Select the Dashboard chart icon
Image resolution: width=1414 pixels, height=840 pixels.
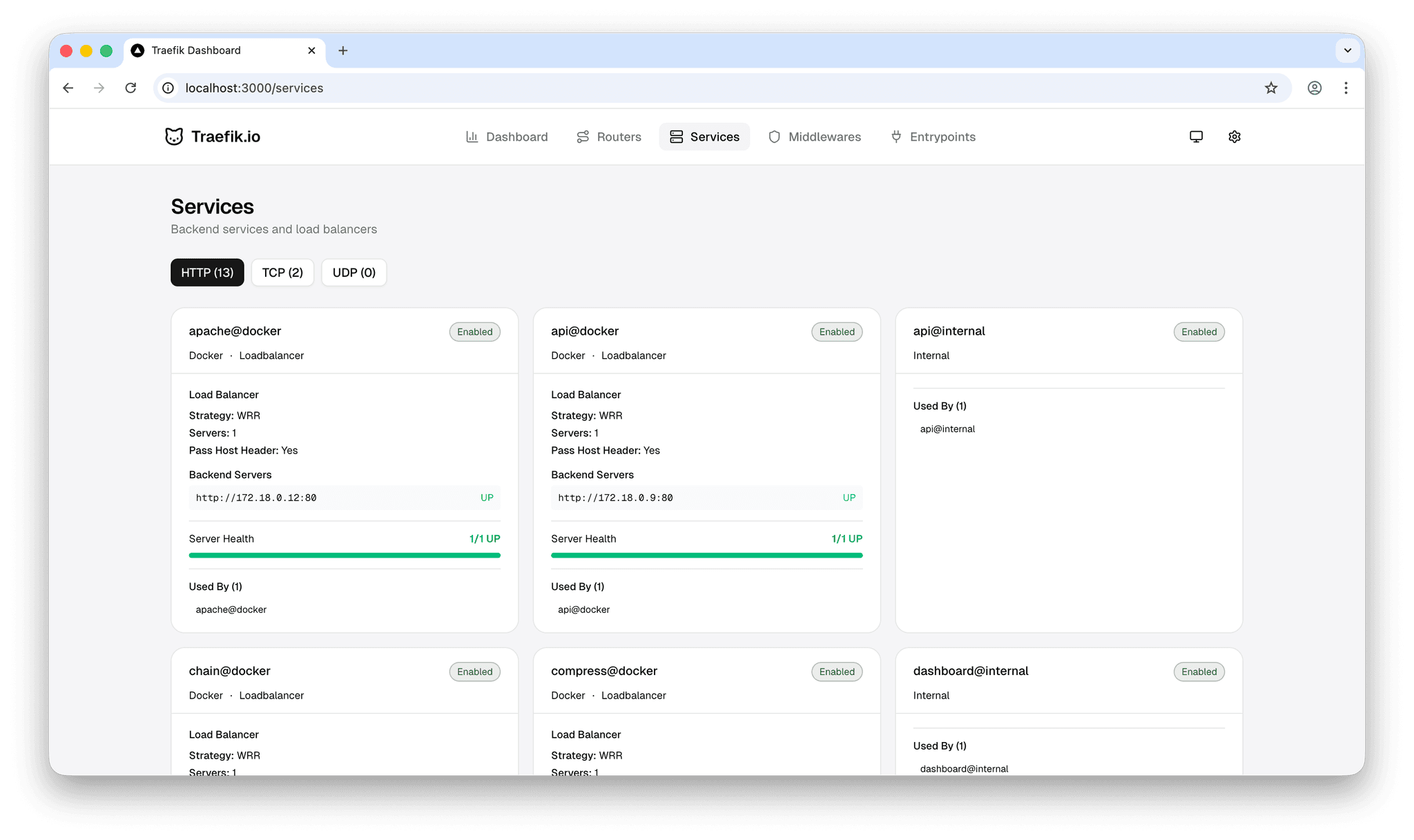(472, 137)
